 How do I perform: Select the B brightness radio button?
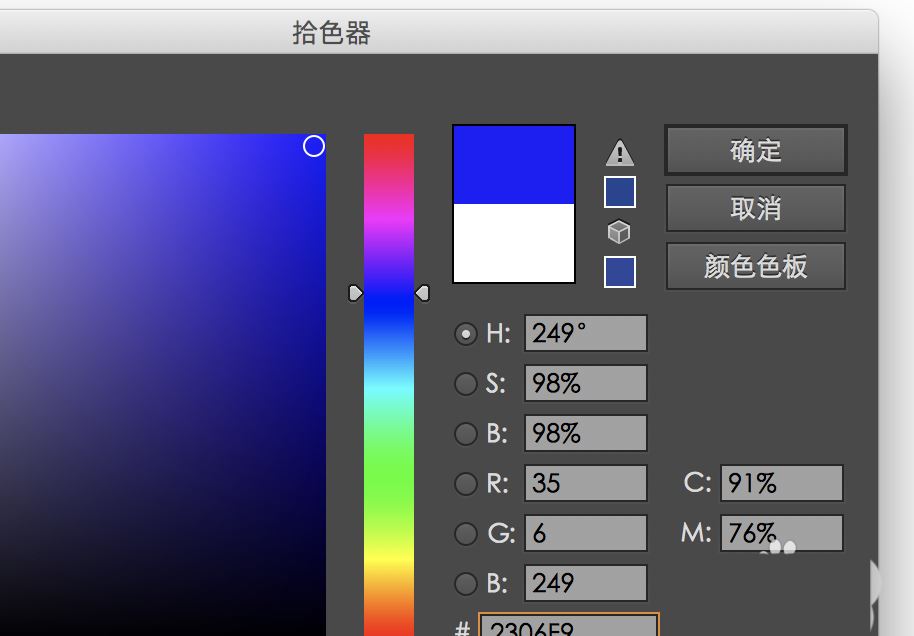465,433
